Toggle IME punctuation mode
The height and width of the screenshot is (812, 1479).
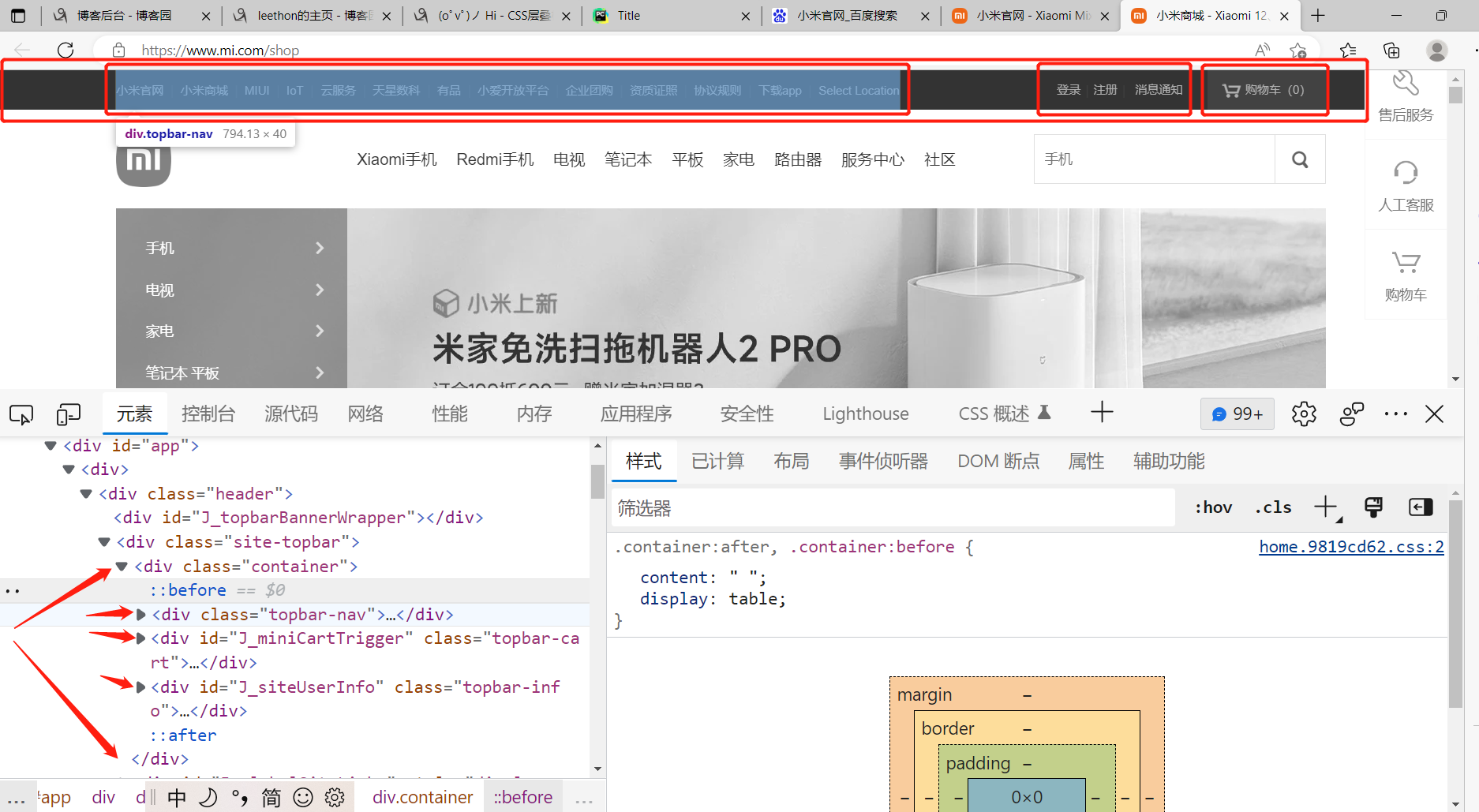(x=240, y=798)
